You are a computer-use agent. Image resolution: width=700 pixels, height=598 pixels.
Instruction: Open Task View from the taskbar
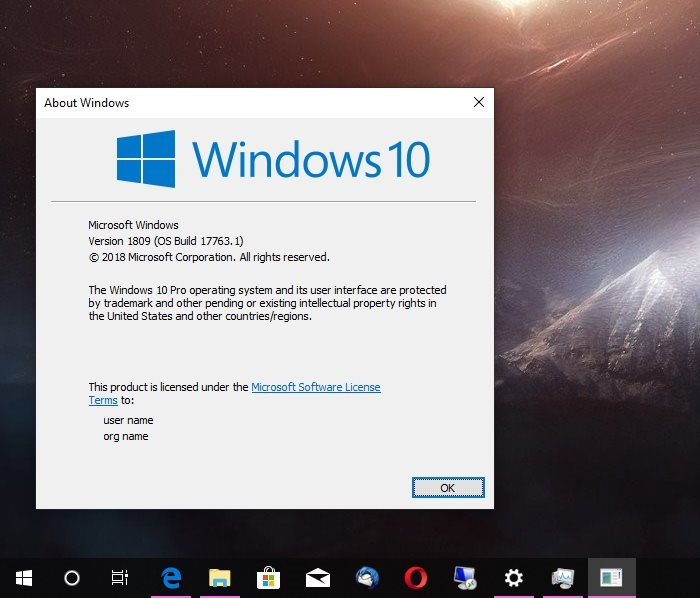[x=120, y=578]
